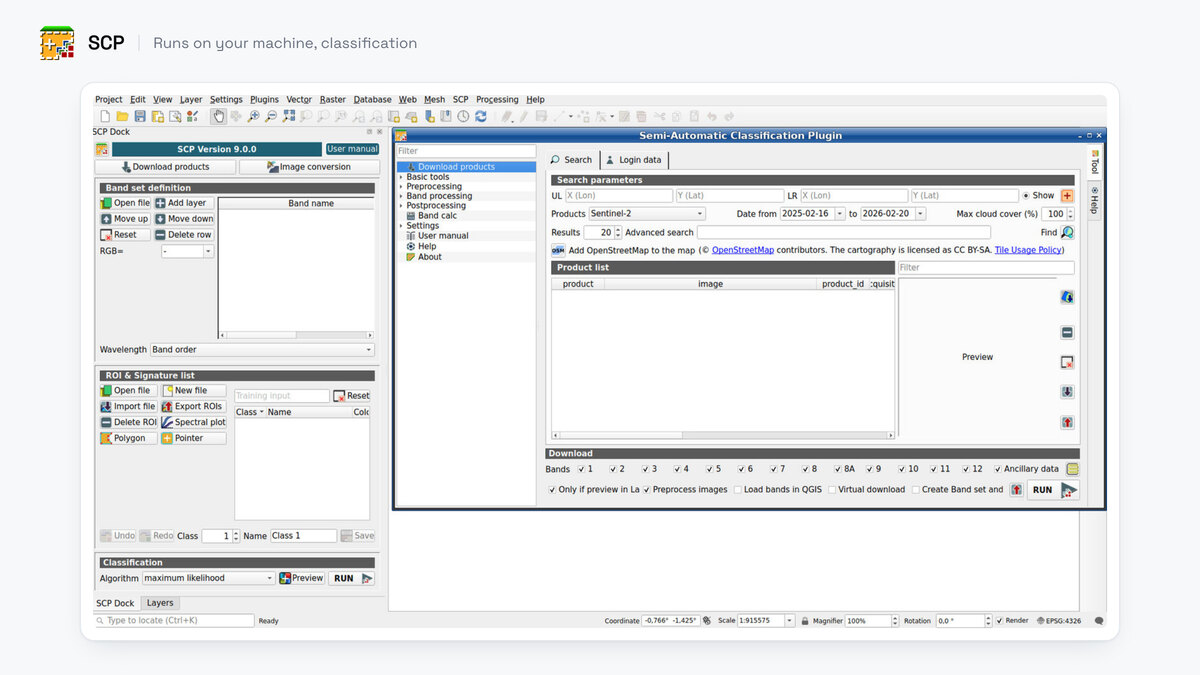Click the import table down-arrow icon
Viewport: 1200px width, 675px height.
click(1067, 392)
